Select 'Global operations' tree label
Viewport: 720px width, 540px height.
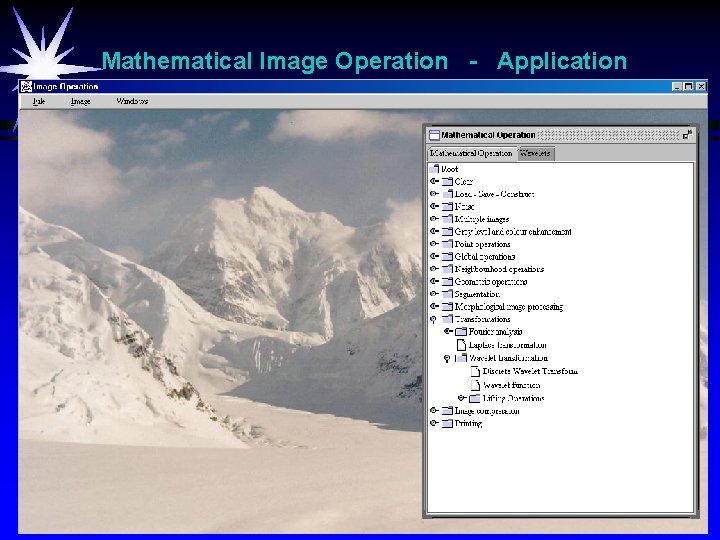(x=485, y=256)
